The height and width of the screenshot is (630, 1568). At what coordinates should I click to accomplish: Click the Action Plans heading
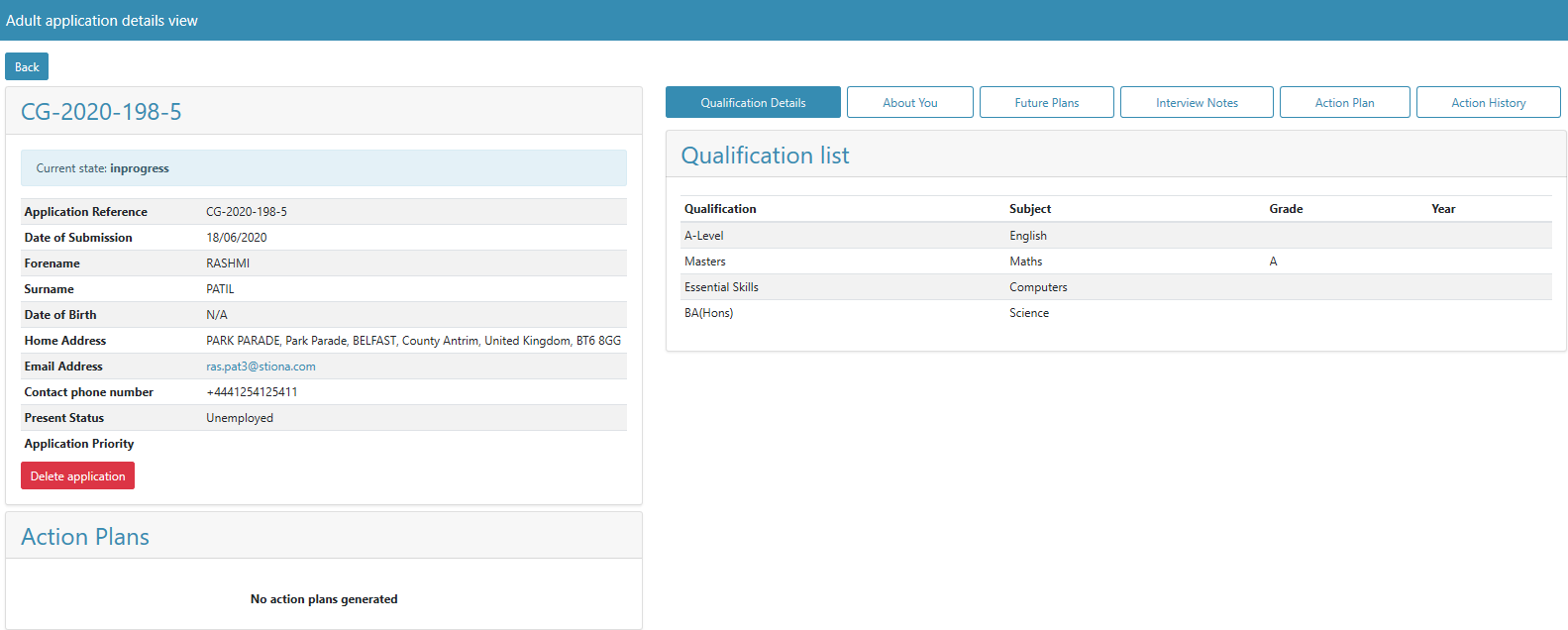tap(85, 537)
